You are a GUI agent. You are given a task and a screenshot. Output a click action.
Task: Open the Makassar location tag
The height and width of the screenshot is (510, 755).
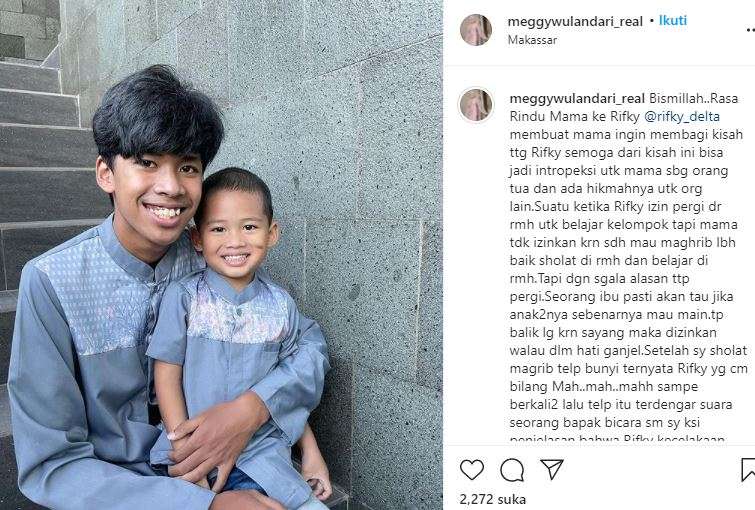[532, 40]
